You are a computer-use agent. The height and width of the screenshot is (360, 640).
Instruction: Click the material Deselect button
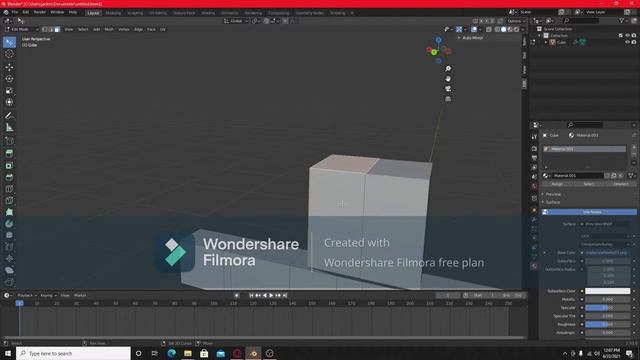[621, 184]
